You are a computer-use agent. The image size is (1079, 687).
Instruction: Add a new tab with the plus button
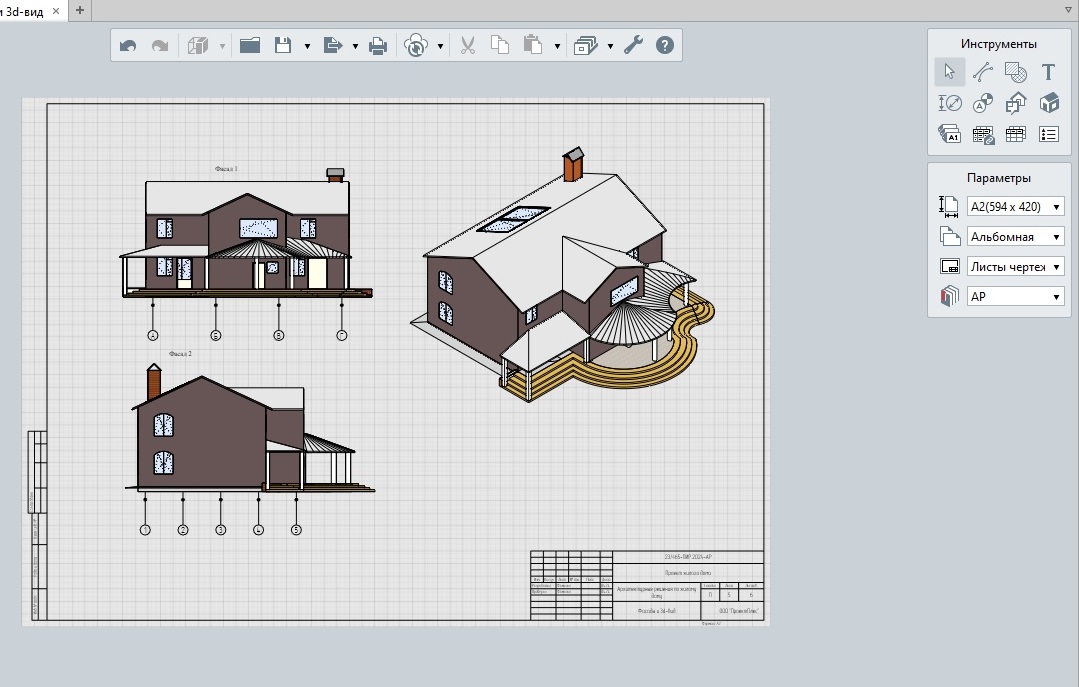pos(80,10)
